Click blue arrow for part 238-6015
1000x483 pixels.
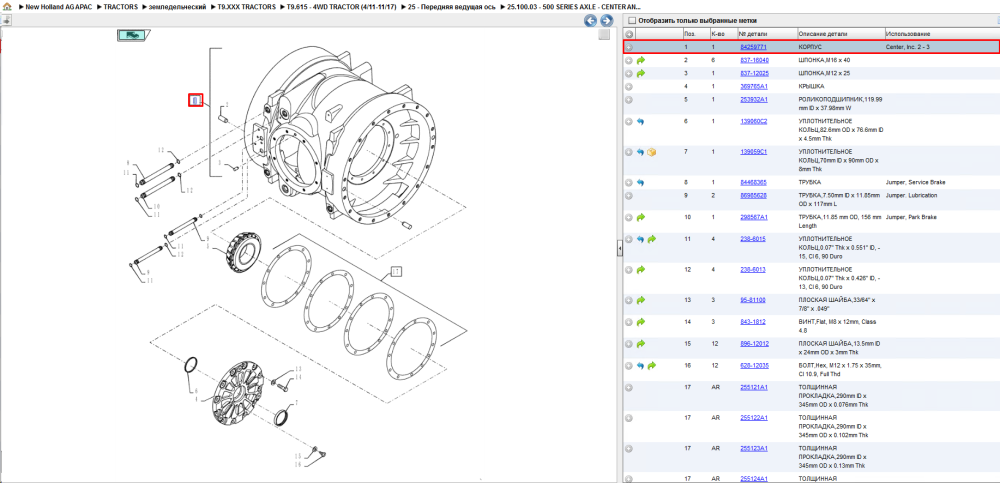(x=640, y=239)
